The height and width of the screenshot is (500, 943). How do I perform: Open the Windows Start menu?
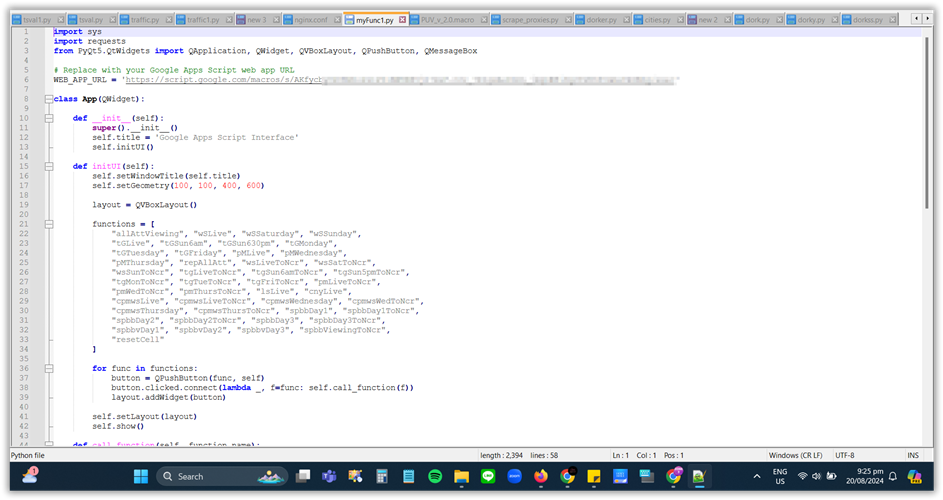point(141,477)
